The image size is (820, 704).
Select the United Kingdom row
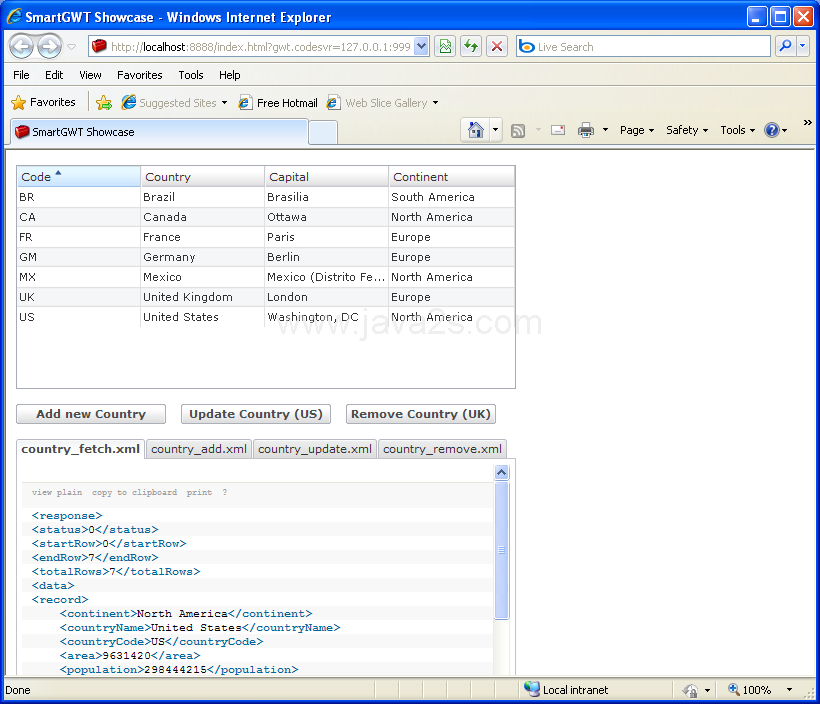pyautogui.click(x=266, y=297)
